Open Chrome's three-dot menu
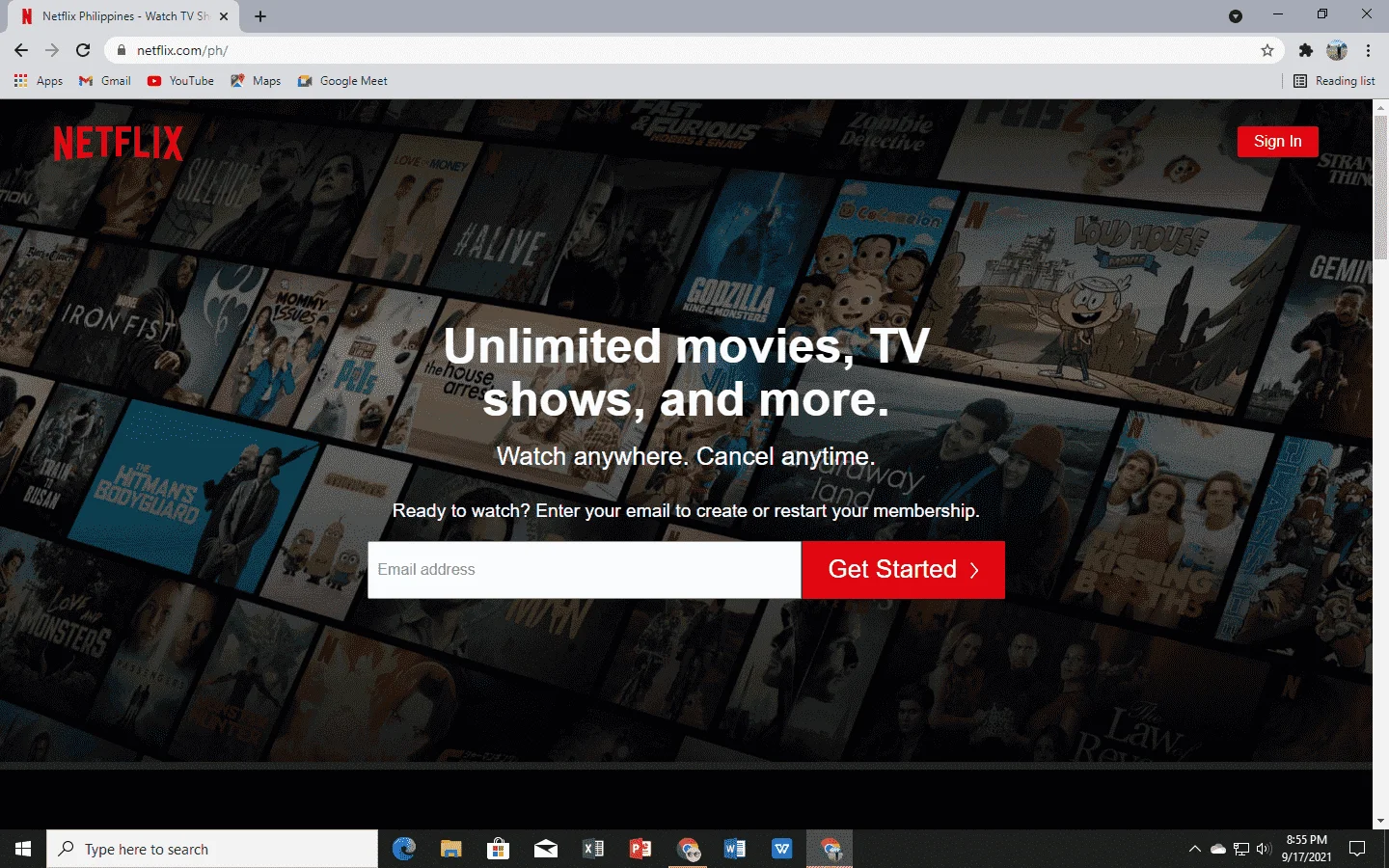This screenshot has width=1389, height=868. pyautogui.click(x=1368, y=50)
